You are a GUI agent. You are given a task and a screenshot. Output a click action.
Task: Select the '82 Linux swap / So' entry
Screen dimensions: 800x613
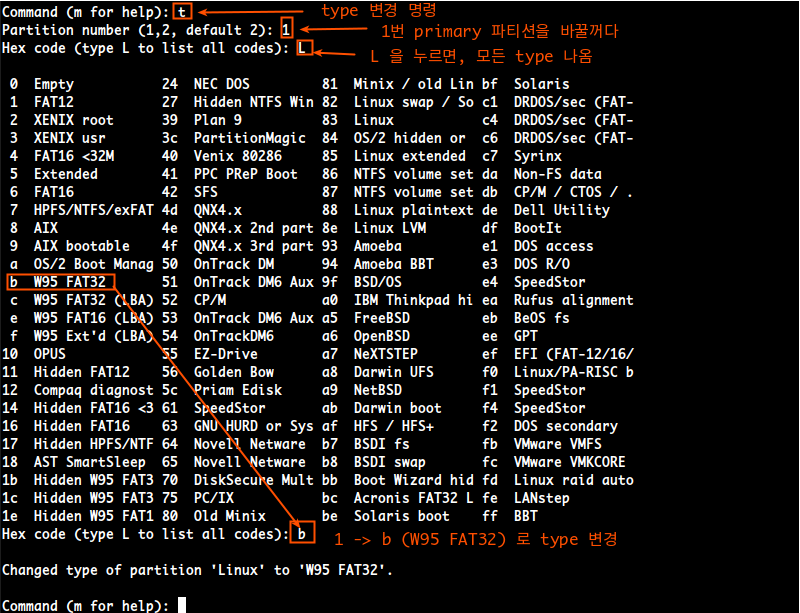point(398,102)
